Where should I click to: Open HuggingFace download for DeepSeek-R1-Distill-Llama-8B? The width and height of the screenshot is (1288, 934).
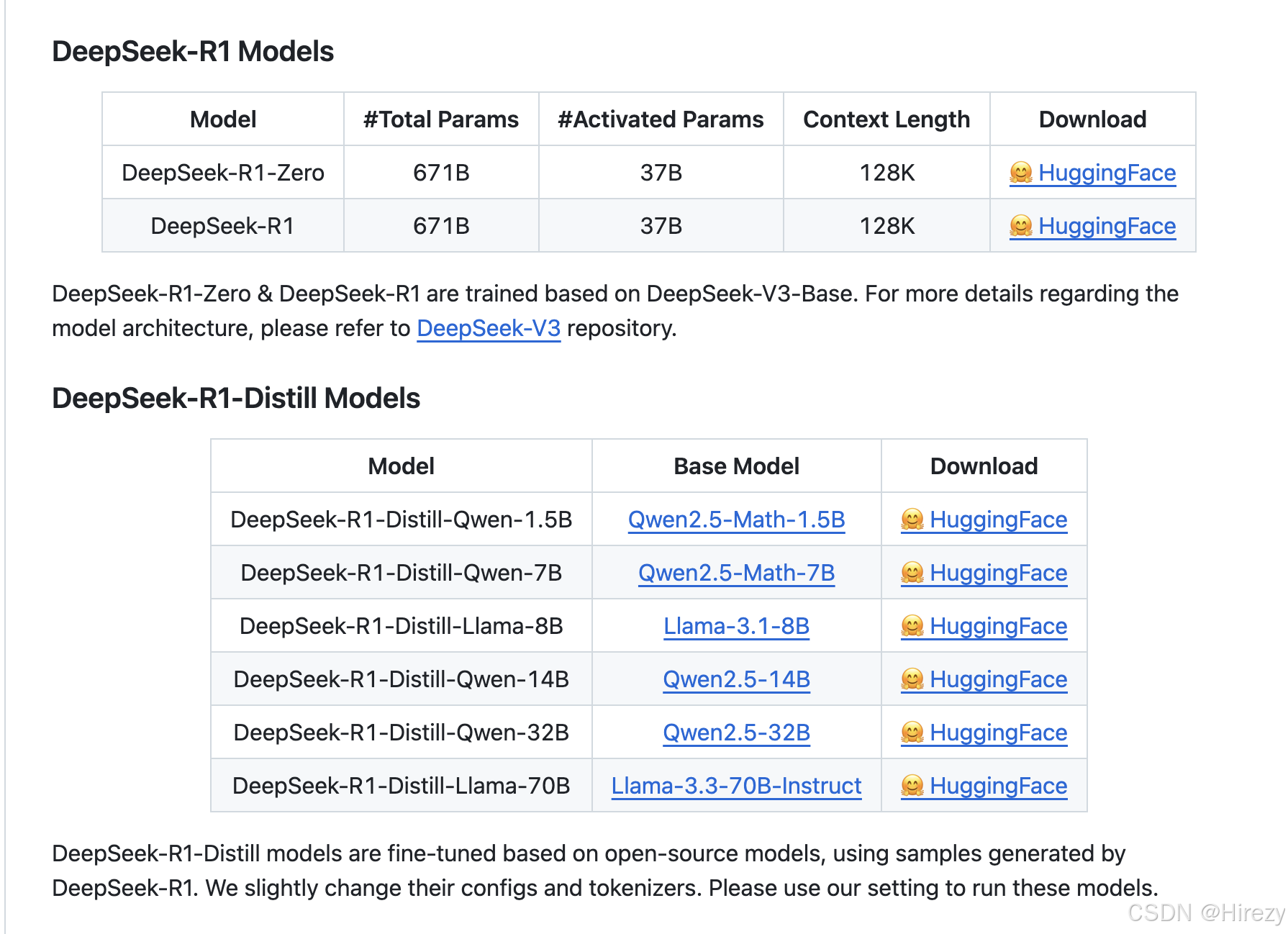pos(984,626)
